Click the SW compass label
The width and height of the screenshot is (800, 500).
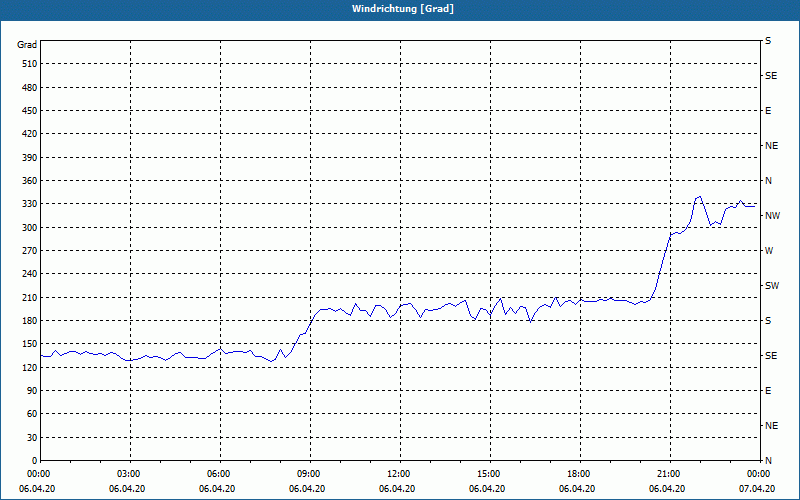click(x=772, y=286)
